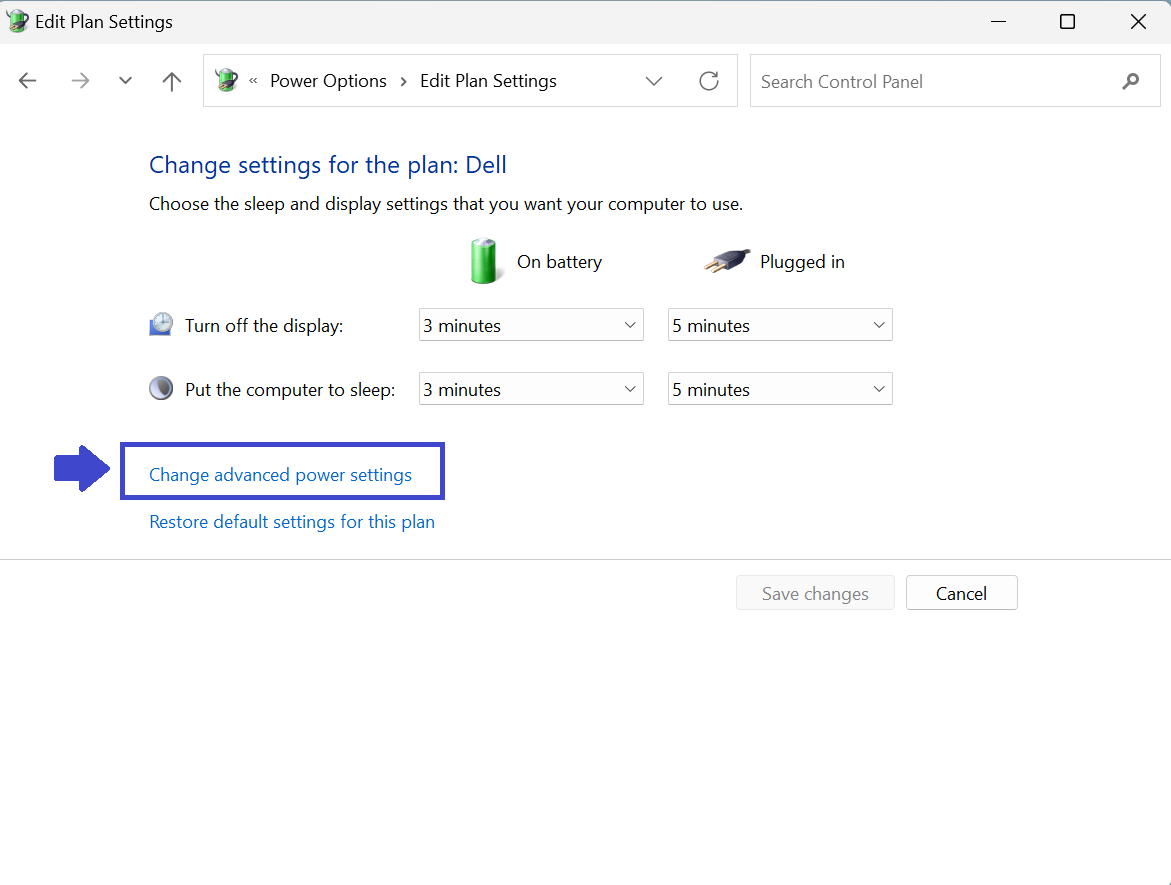Open the recent locations chevron
Image resolution: width=1171 pixels, height=885 pixels.
tap(125, 82)
